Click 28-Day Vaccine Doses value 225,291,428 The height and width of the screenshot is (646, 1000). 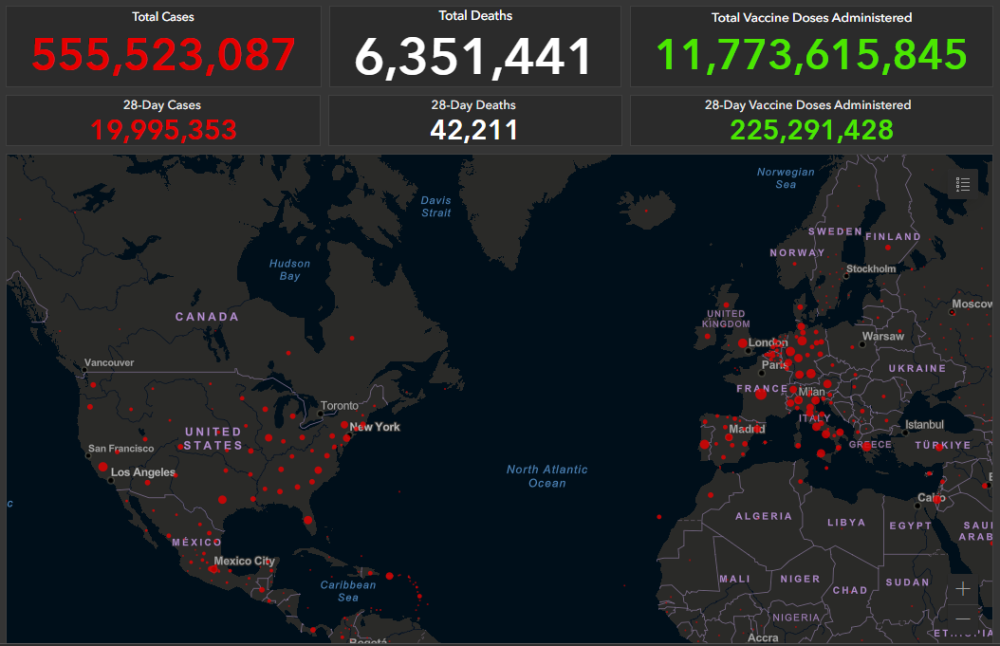[811, 130]
